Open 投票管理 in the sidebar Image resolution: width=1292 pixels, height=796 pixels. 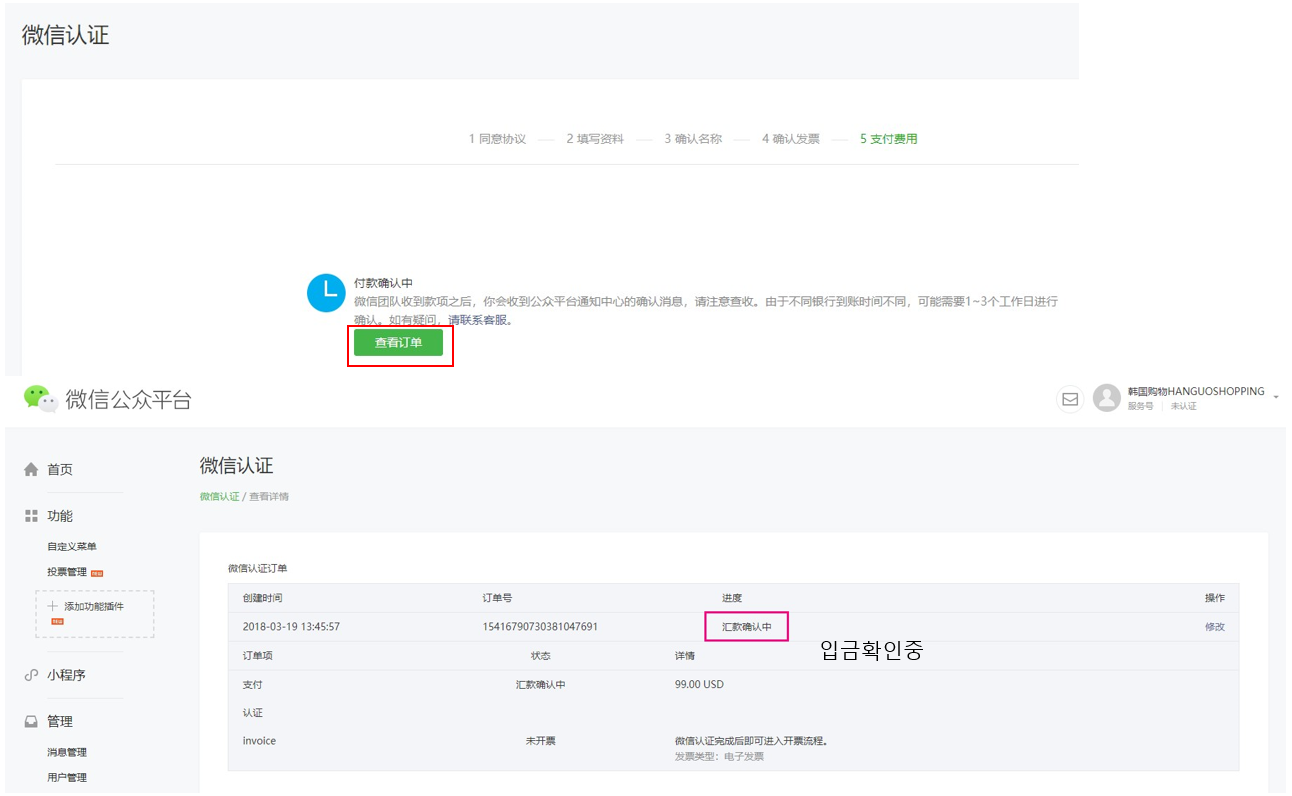tap(67, 572)
